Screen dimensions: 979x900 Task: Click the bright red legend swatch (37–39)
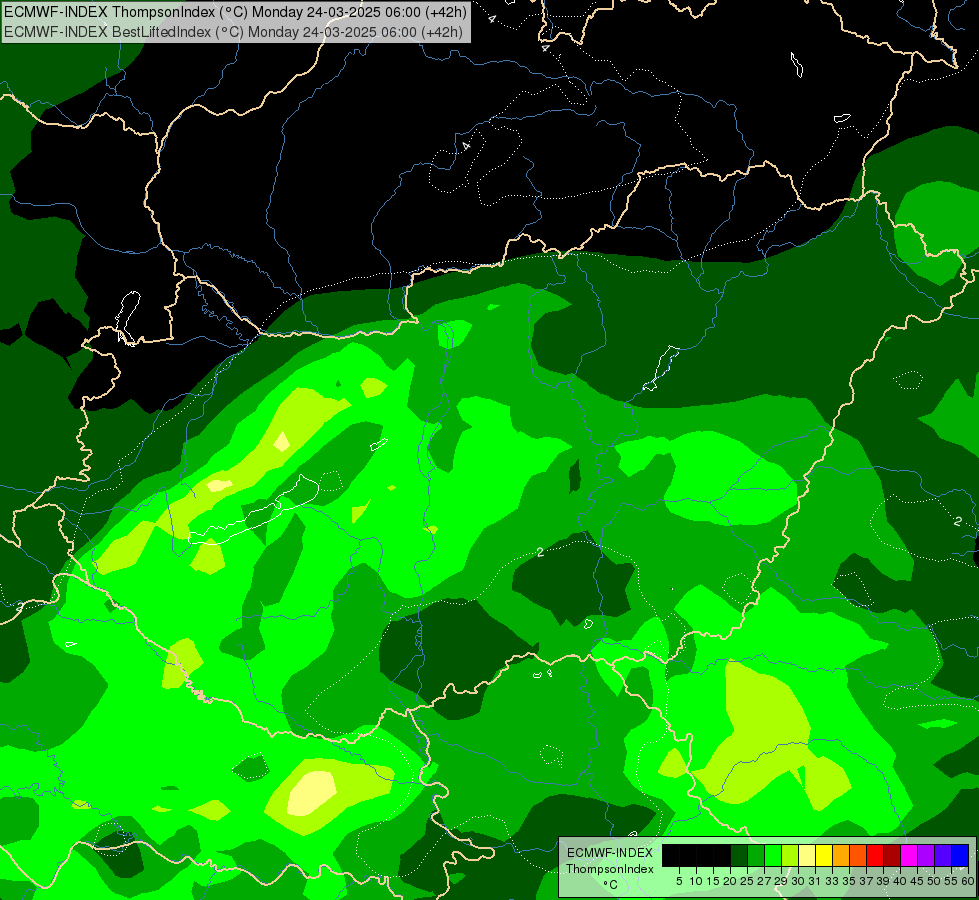tap(874, 856)
